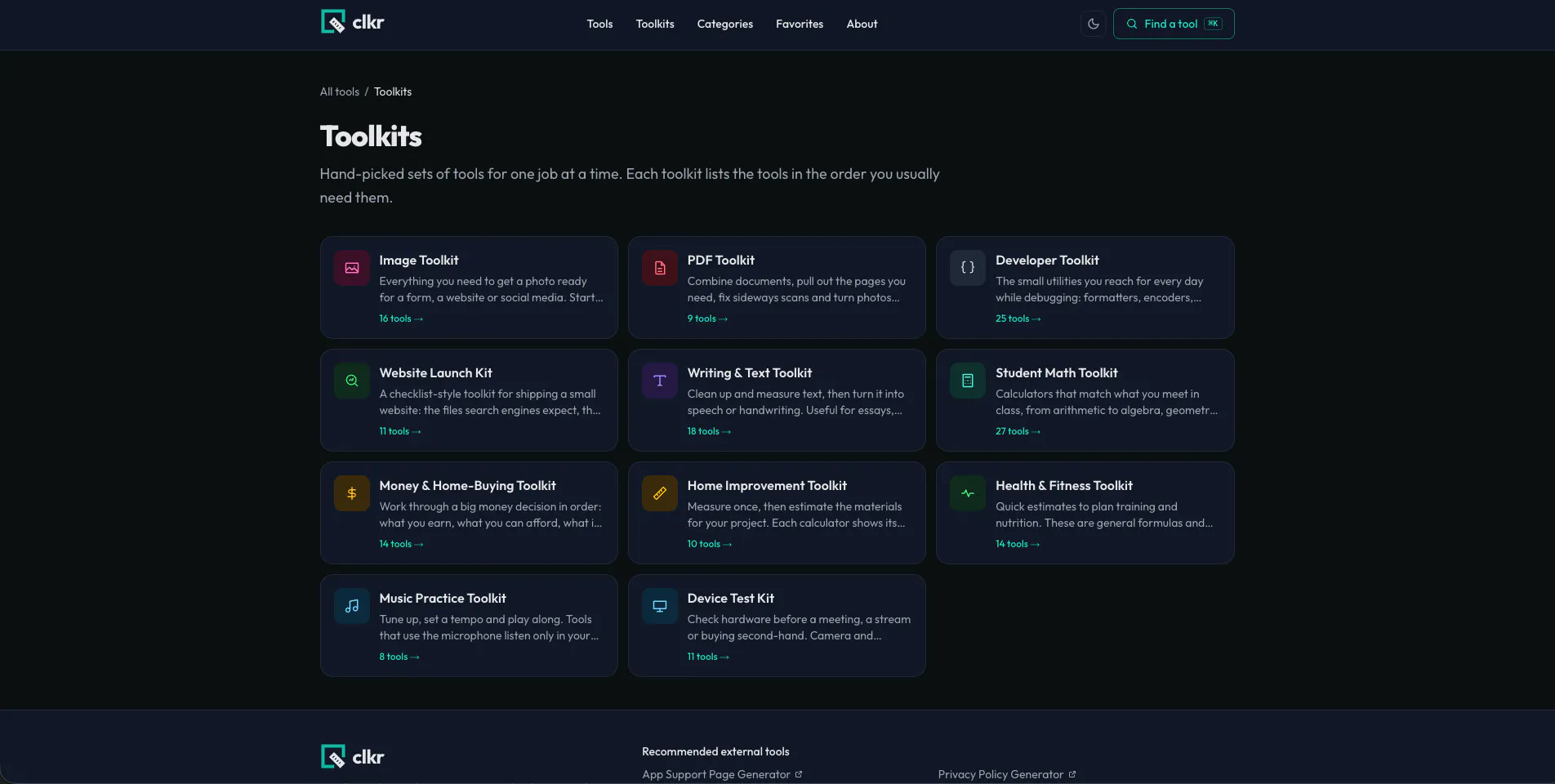Open the Website Launch Kit title
This screenshot has width=1555, height=784.
[x=436, y=372]
